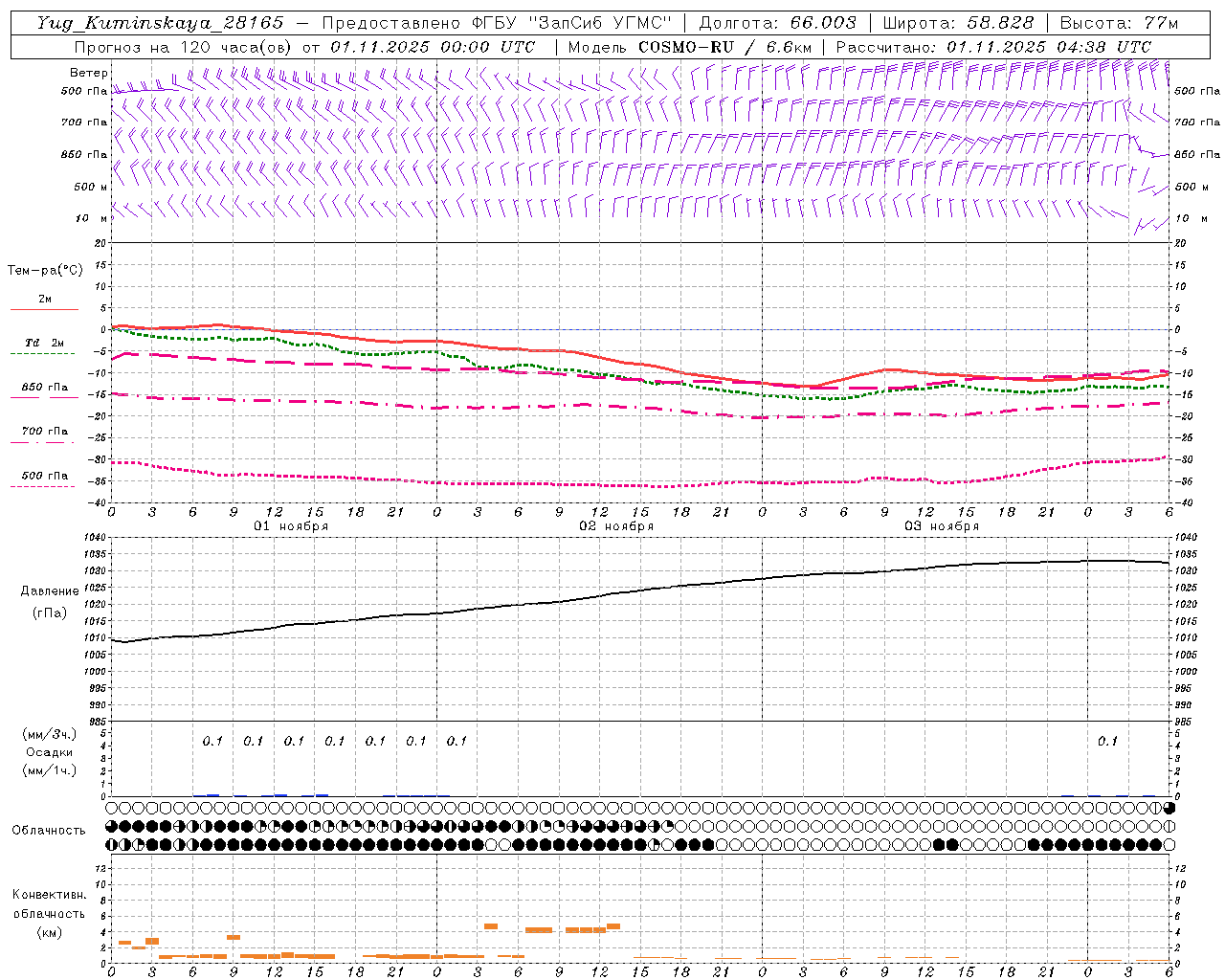The width and height of the screenshot is (1225, 980).
Task: Click the Давление (гПа) axis label
Action: click(50, 602)
